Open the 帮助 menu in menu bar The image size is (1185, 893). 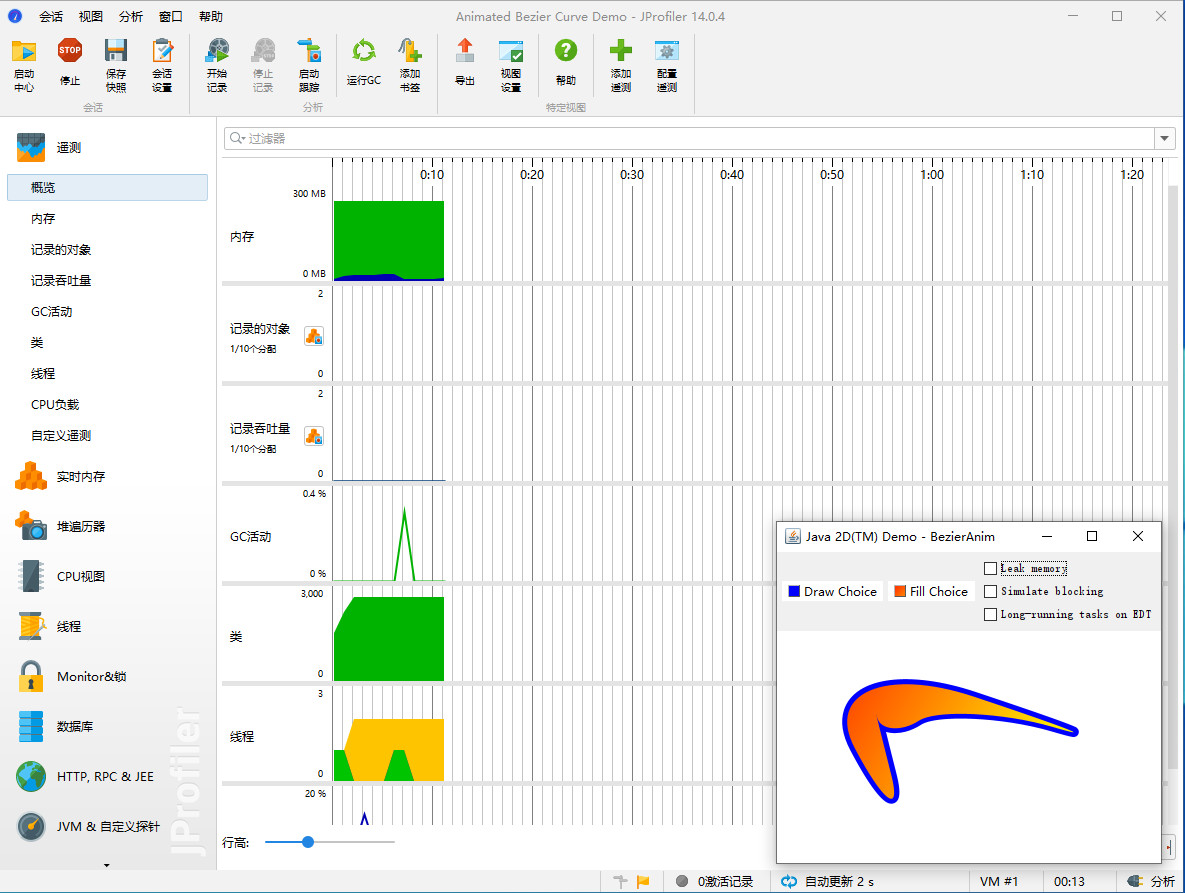[x=211, y=16]
